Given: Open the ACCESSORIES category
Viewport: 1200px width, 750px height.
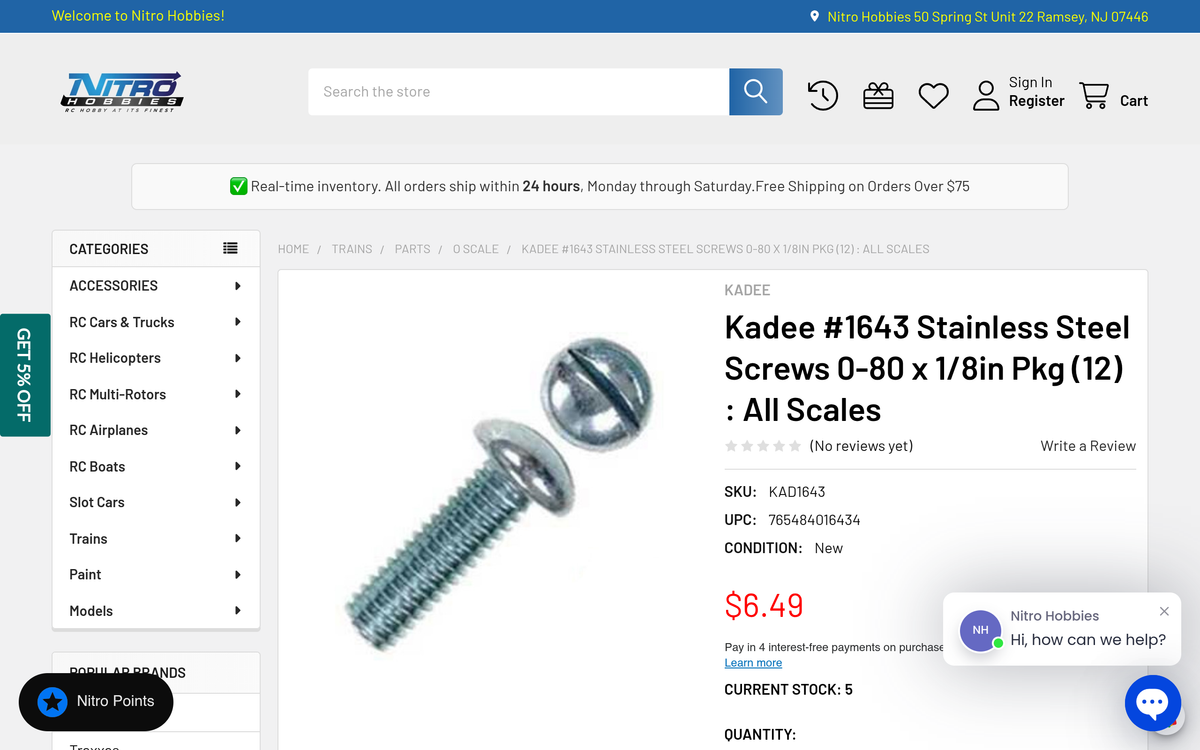Looking at the screenshot, I should [113, 286].
